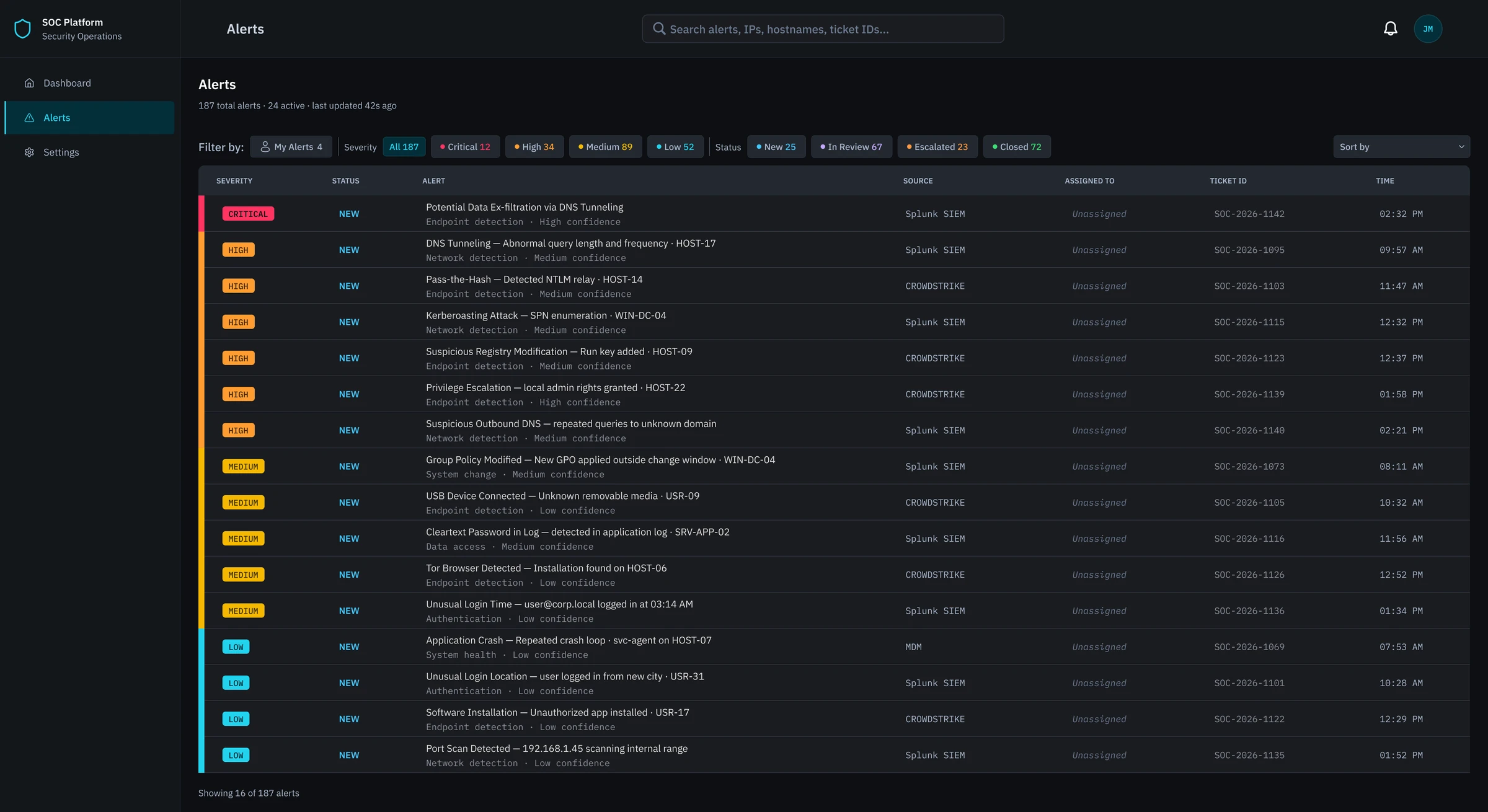The image size is (1488, 812).
Task: Toggle the My Alerts 4 filter
Action: click(291, 147)
